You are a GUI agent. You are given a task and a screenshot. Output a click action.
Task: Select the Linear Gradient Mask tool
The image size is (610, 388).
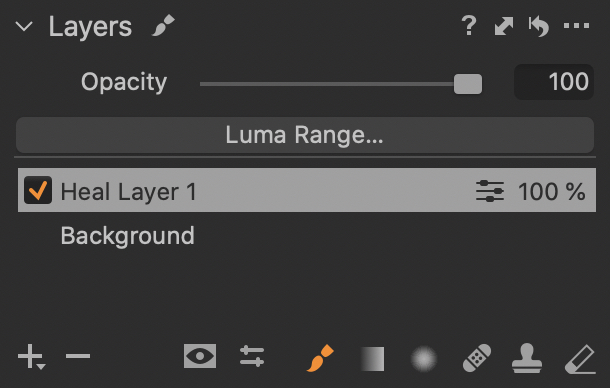(x=372, y=359)
